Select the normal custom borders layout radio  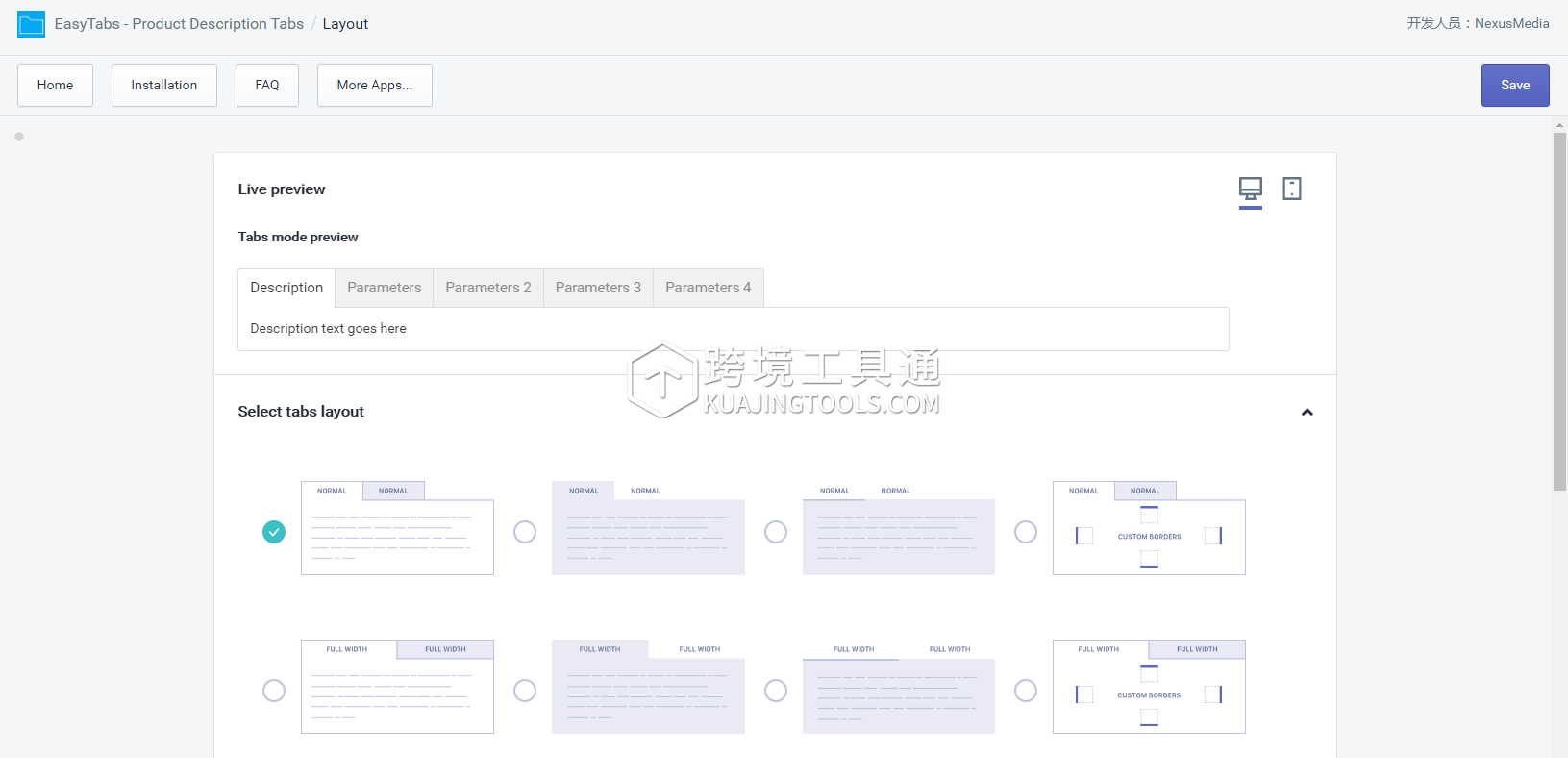1026,532
